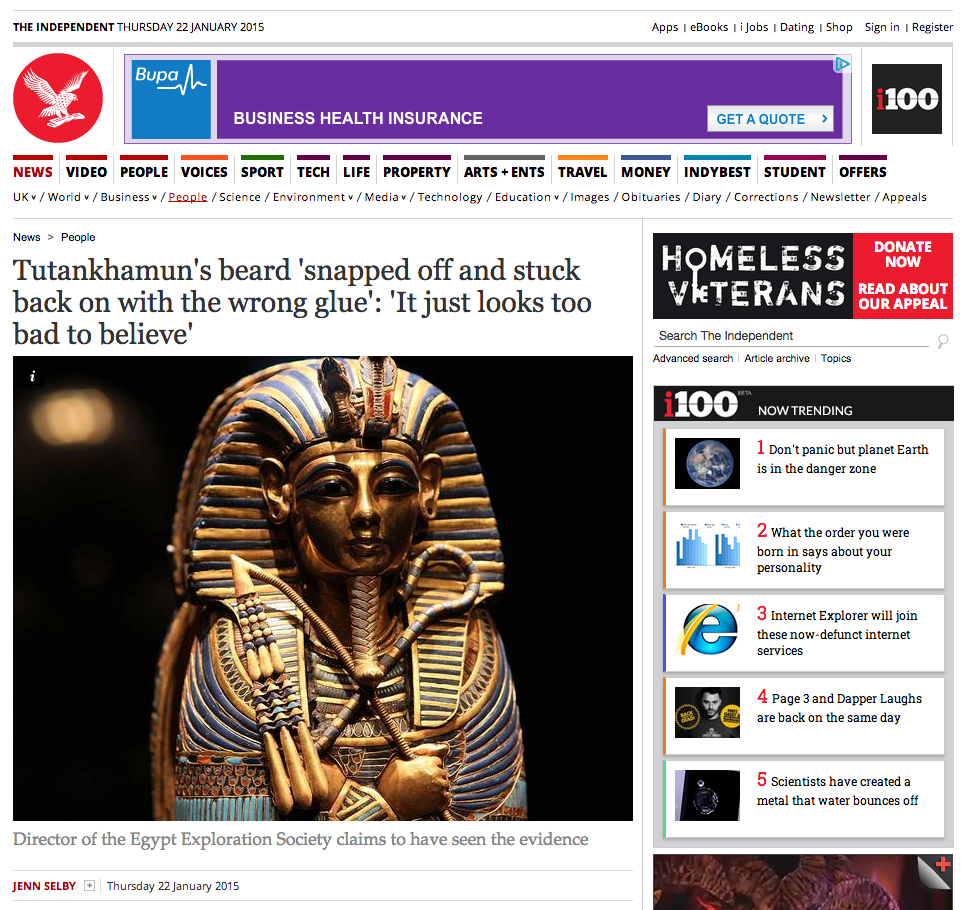Click the red plus icon on bottom ad
967x910 pixels.
942,865
